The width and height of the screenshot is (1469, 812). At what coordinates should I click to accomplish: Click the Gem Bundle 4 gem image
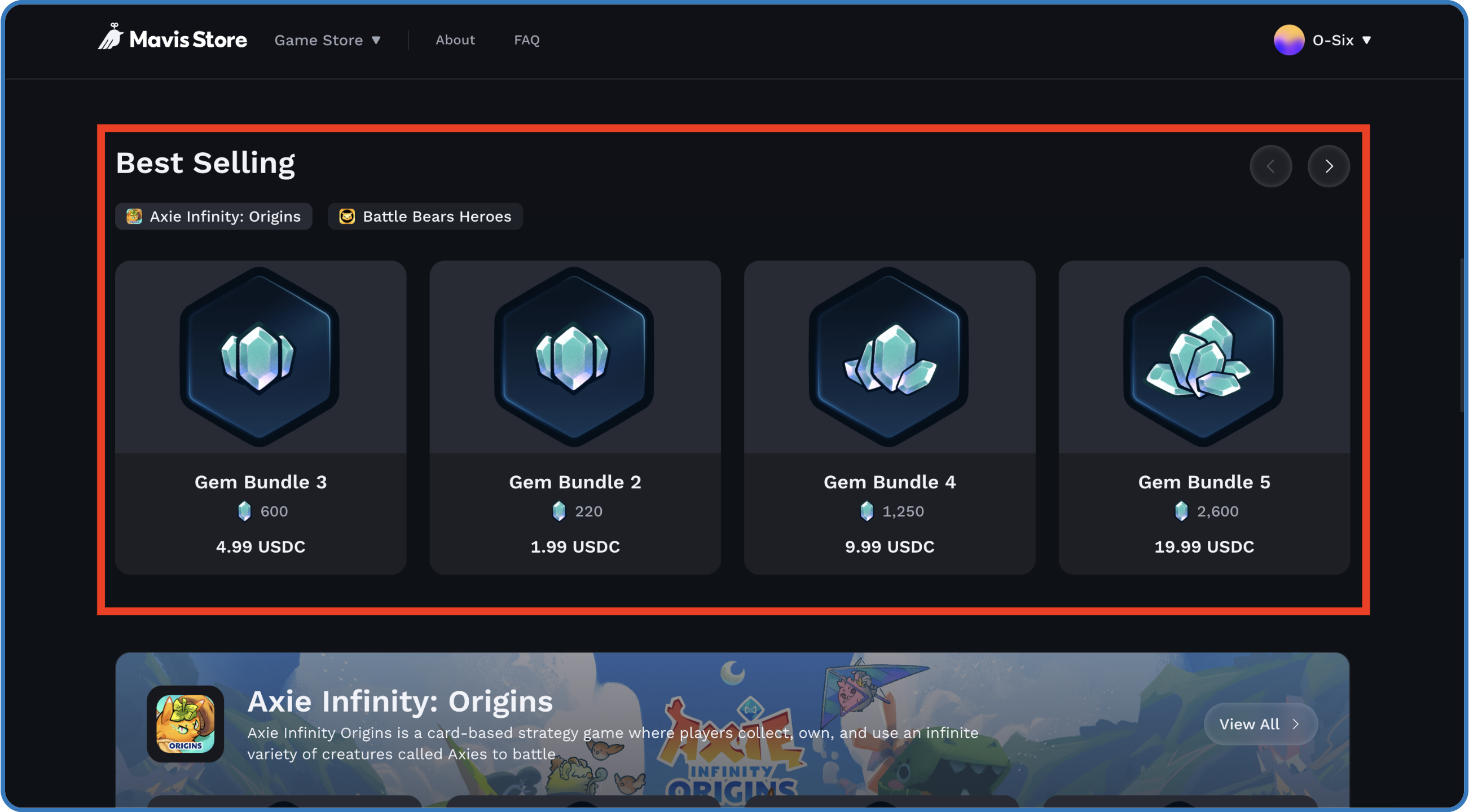coord(889,357)
